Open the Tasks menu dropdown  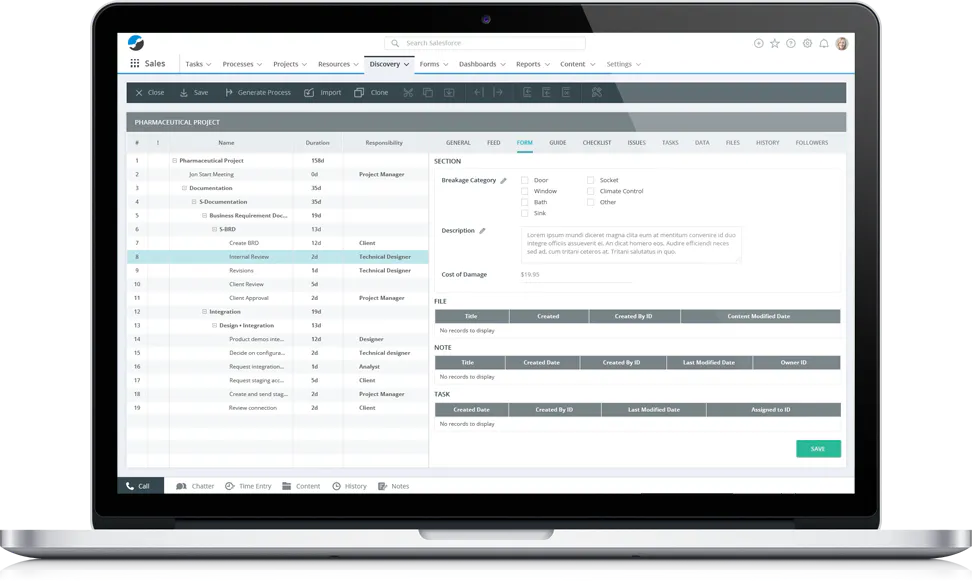click(x=198, y=64)
